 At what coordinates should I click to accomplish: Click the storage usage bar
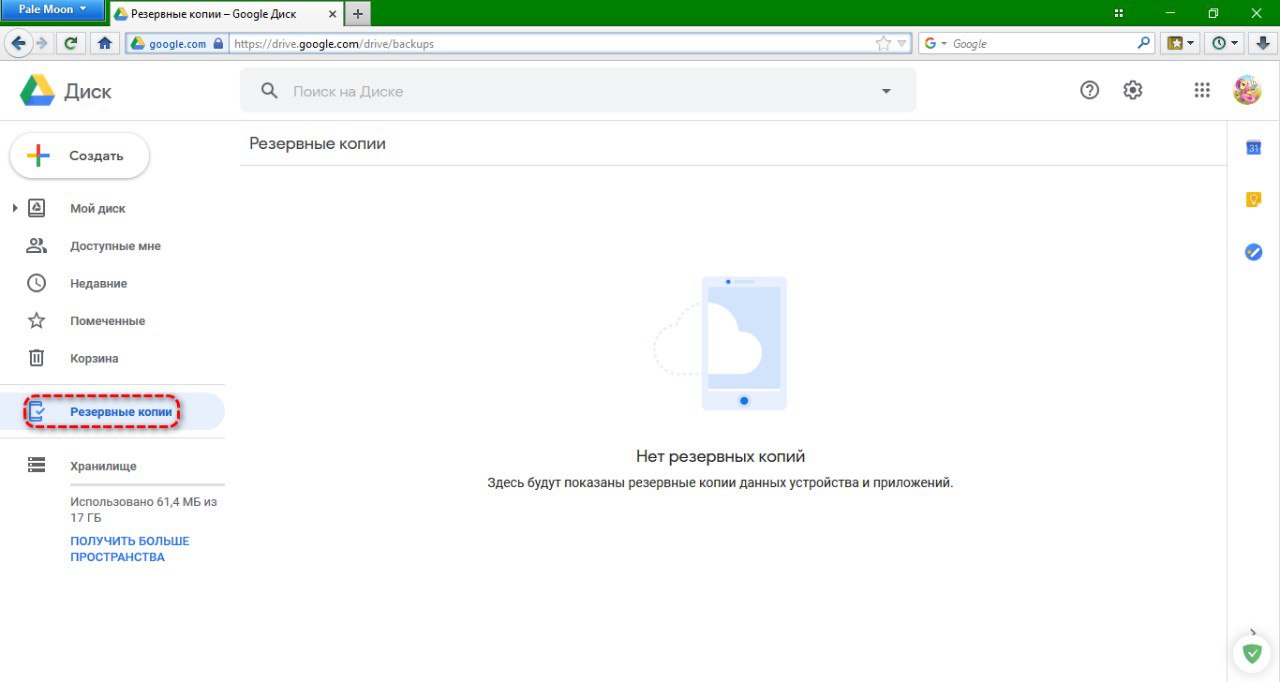pos(147,485)
